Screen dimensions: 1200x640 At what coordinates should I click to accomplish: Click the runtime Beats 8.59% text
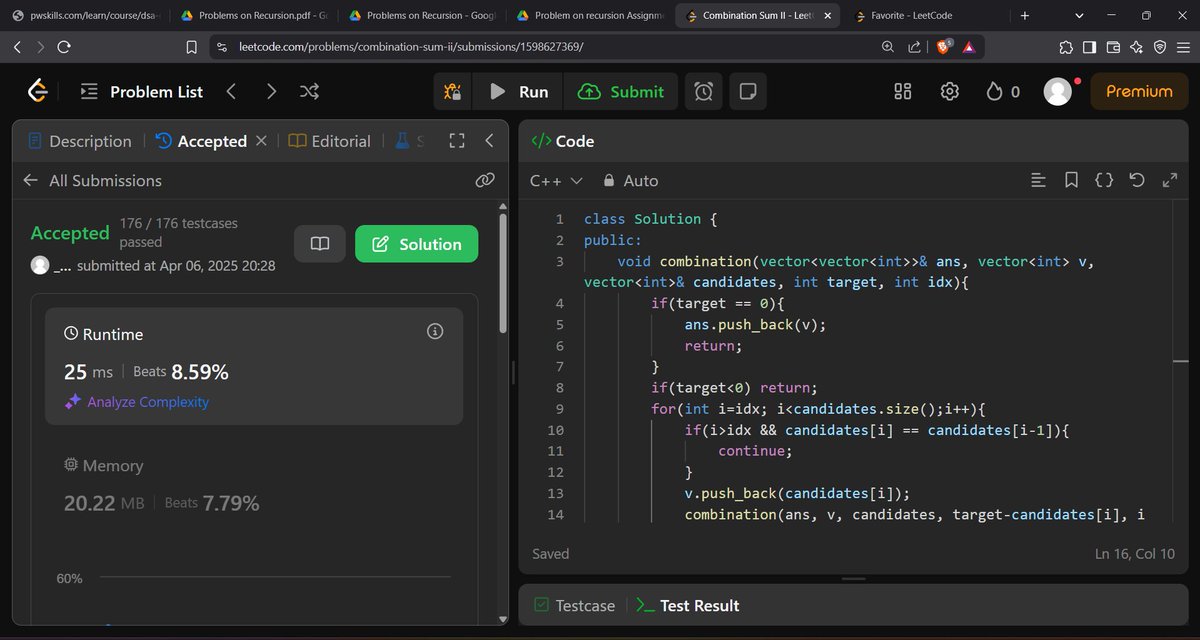tap(181, 372)
